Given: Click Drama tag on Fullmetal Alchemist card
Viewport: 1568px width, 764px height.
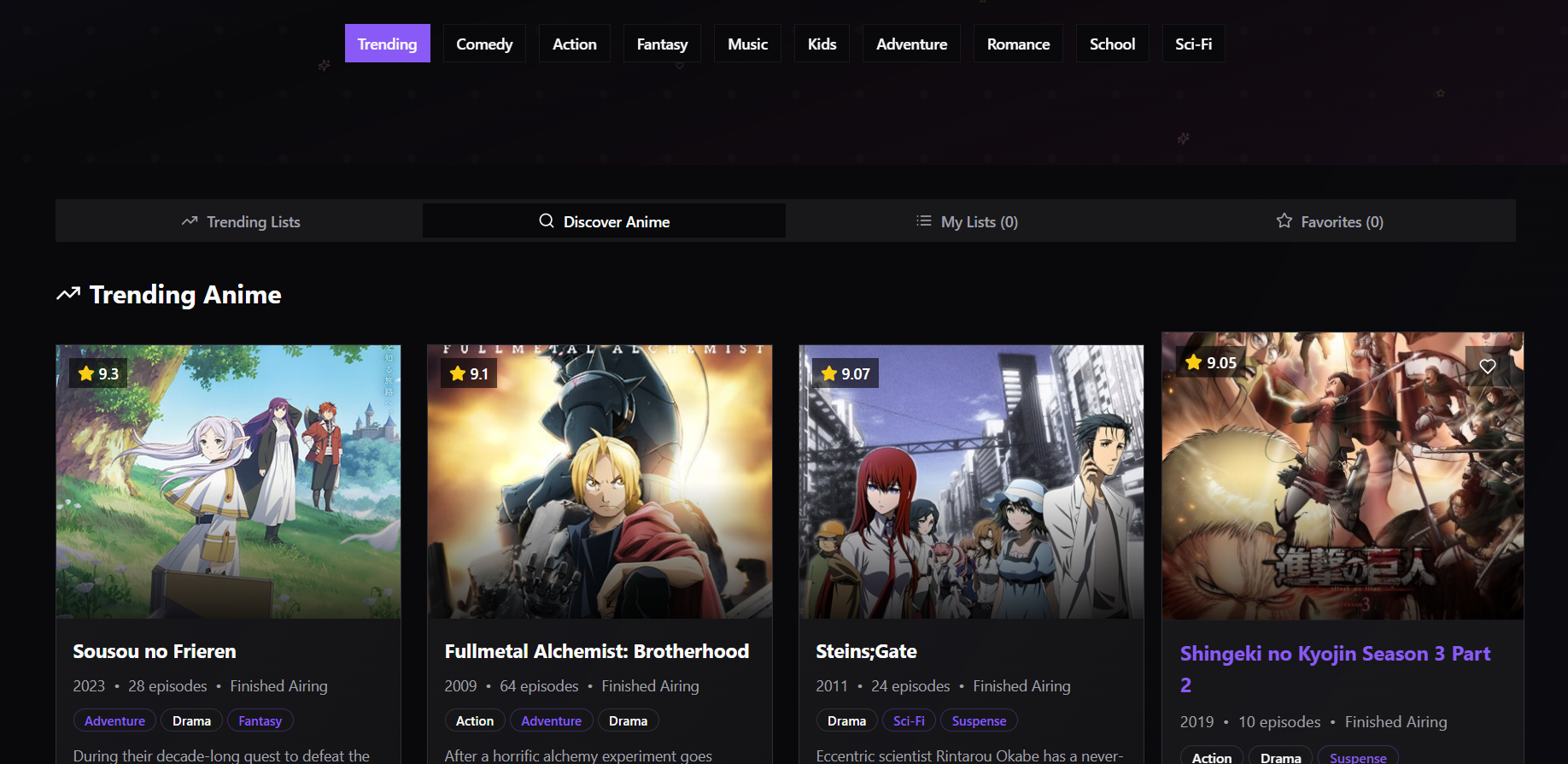Looking at the screenshot, I should 628,720.
